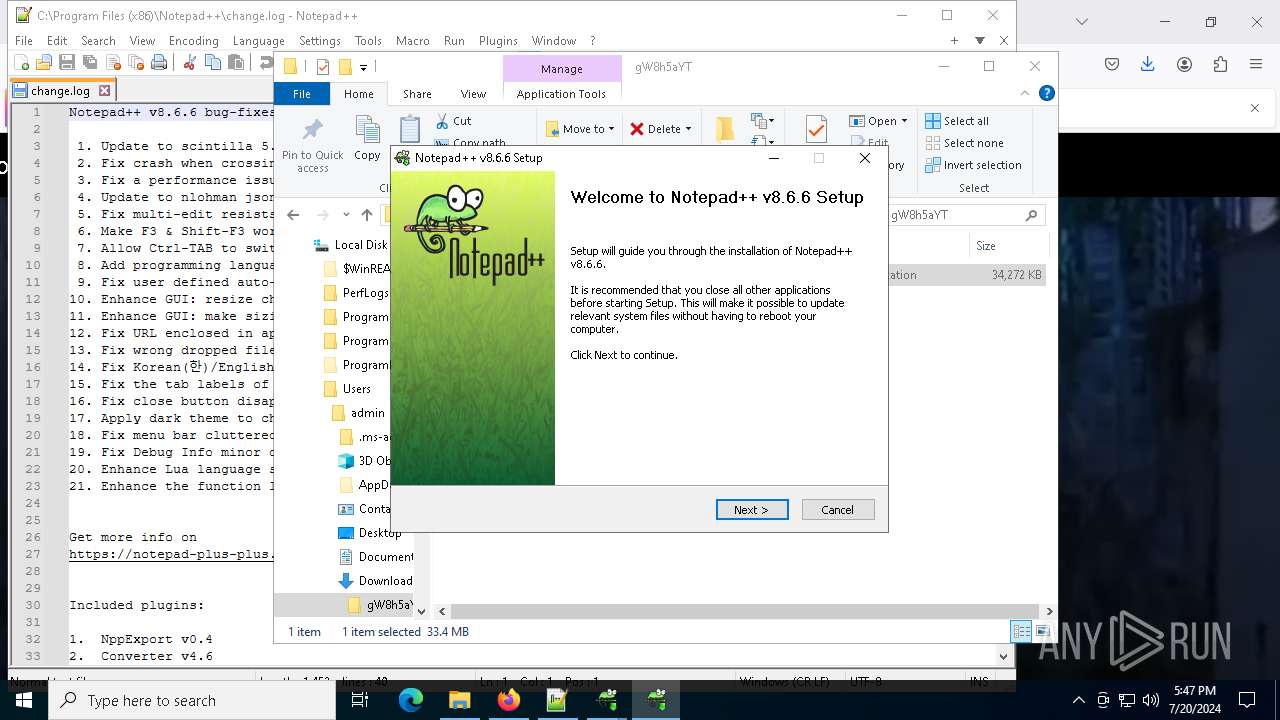
Task: Click the Print icon in Notepad++ toolbar
Action: 159,62
